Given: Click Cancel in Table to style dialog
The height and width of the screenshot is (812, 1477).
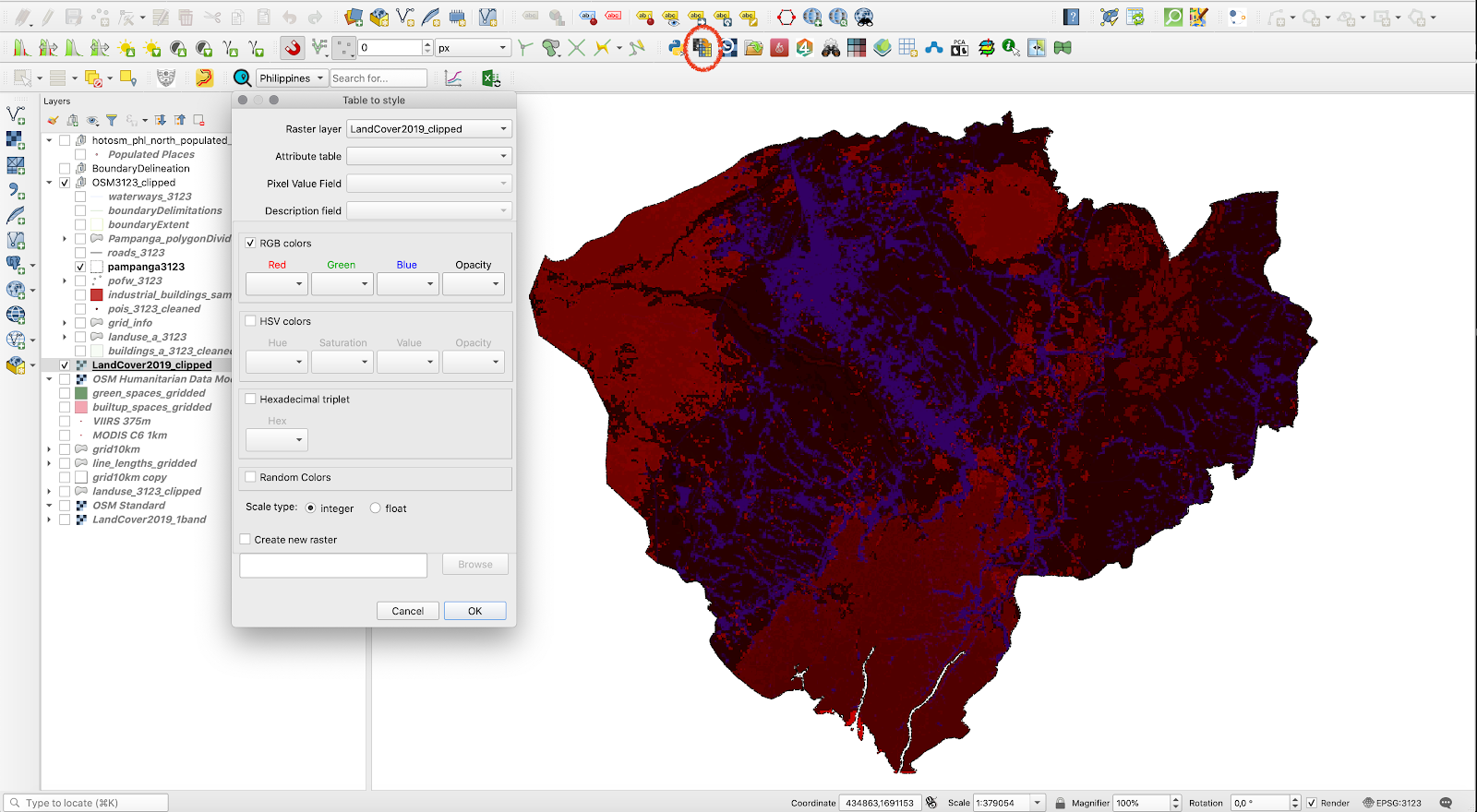Looking at the screenshot, I should point(407,611).
